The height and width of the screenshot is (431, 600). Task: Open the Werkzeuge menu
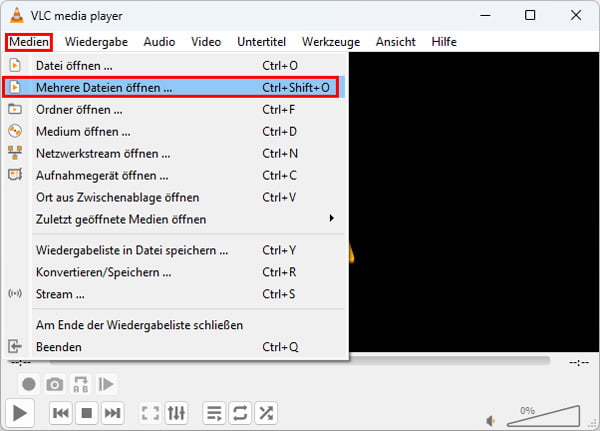[331, 42]
